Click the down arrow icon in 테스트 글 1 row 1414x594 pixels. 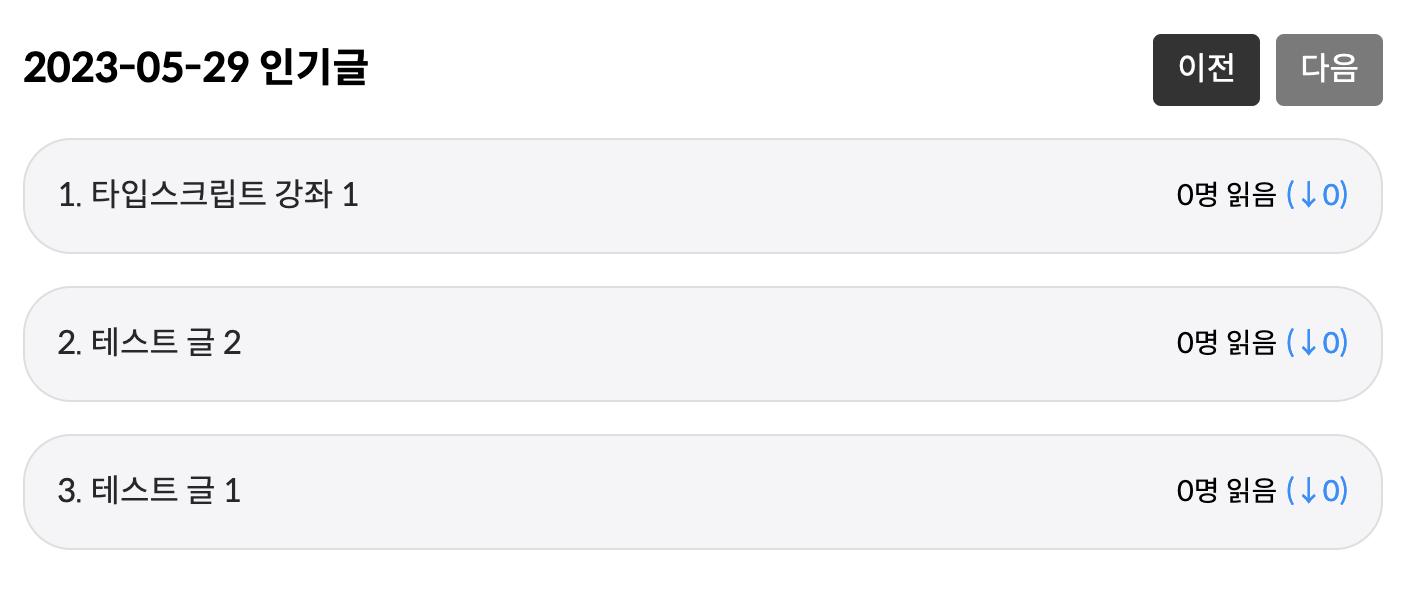click(x=1307, y=491)
